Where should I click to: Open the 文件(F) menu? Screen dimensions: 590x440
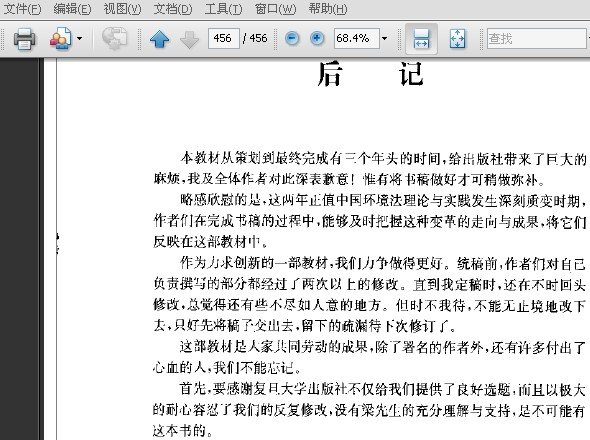(22, 9)
